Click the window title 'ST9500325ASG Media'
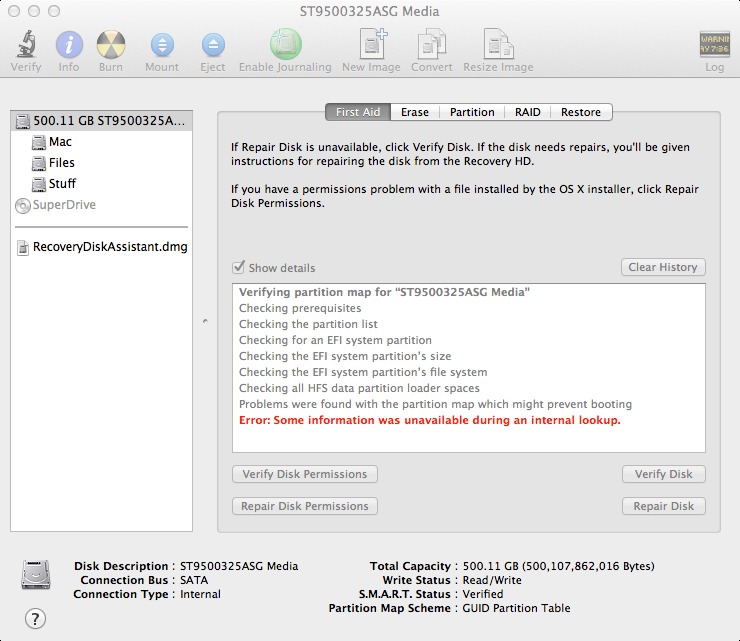The image size is (740, 641). (x=370, y=11)
